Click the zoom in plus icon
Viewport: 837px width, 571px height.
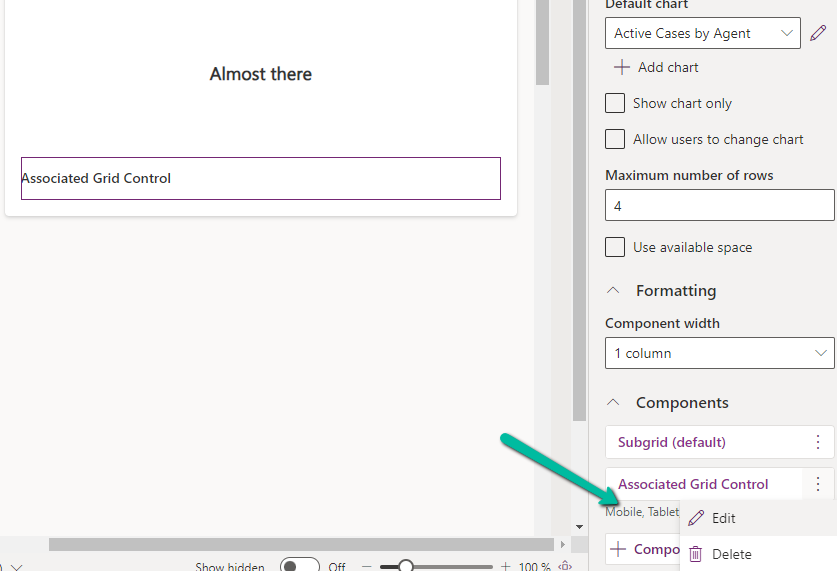tap(505, 566)
